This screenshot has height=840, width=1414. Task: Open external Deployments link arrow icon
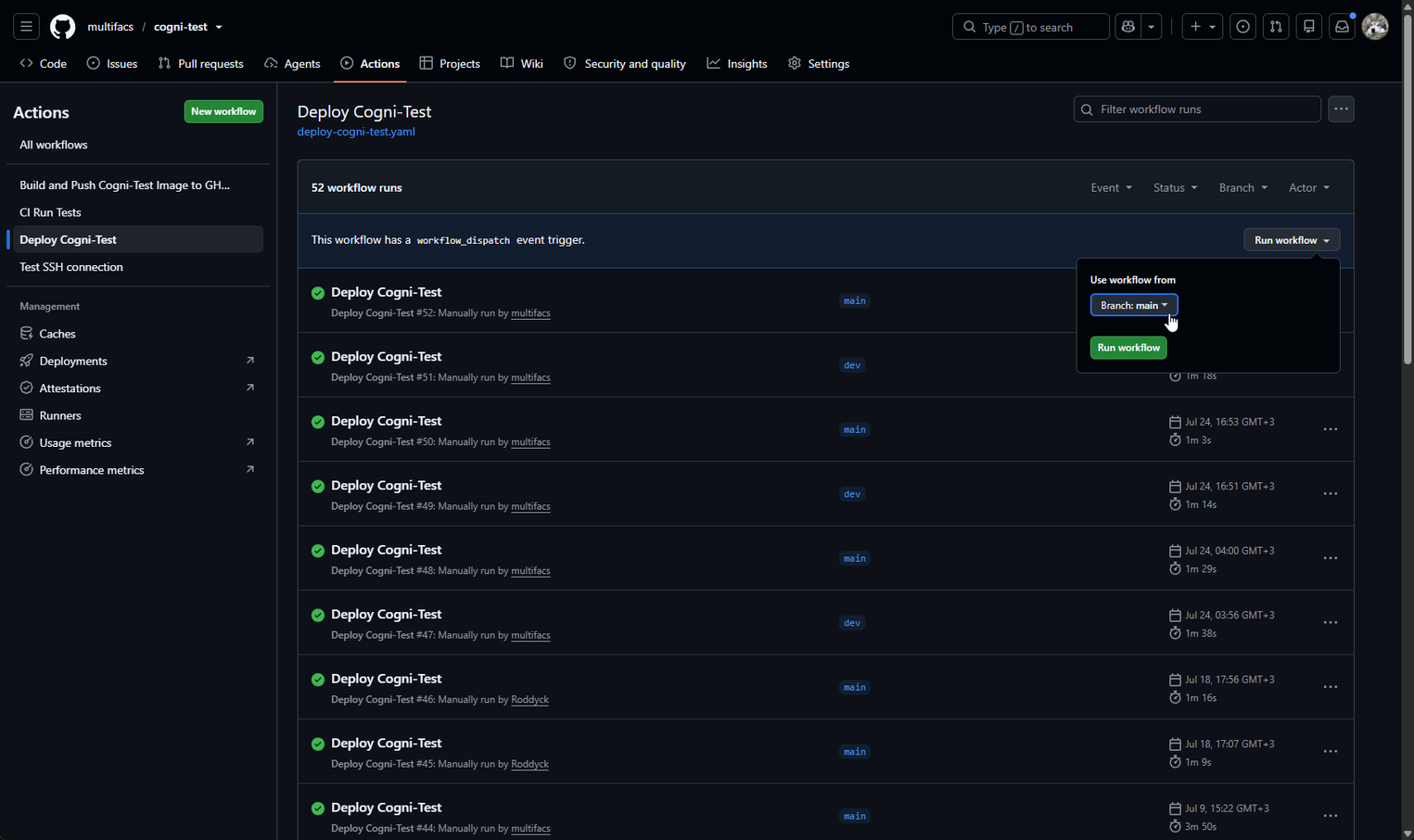(249, 361)
